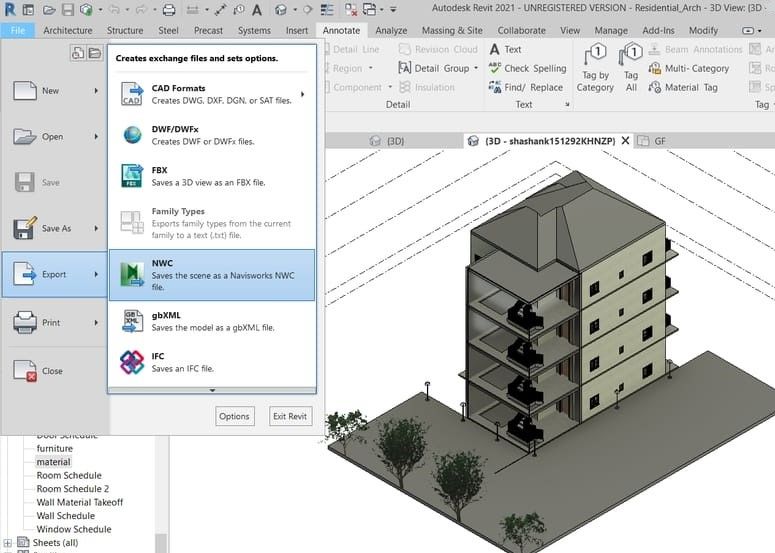This screenshot has width=775, height=553.
Task: Click NWC Navisworks export option
Action: [212, 275]
